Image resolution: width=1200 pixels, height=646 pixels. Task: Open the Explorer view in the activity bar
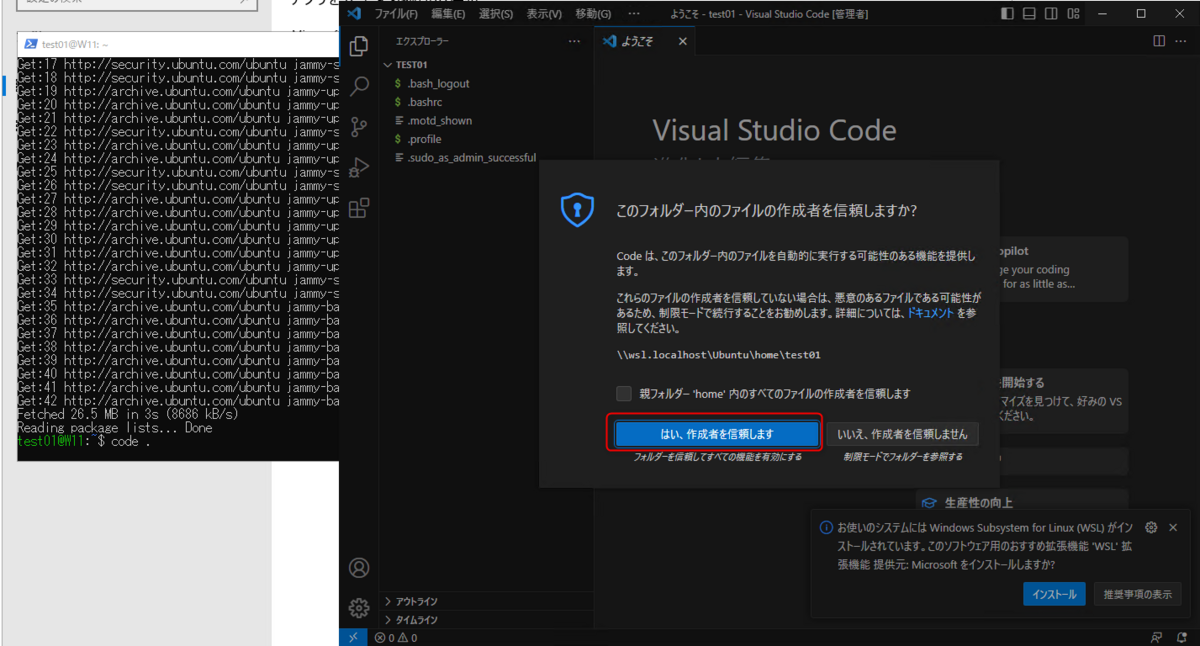pos(359,47)
